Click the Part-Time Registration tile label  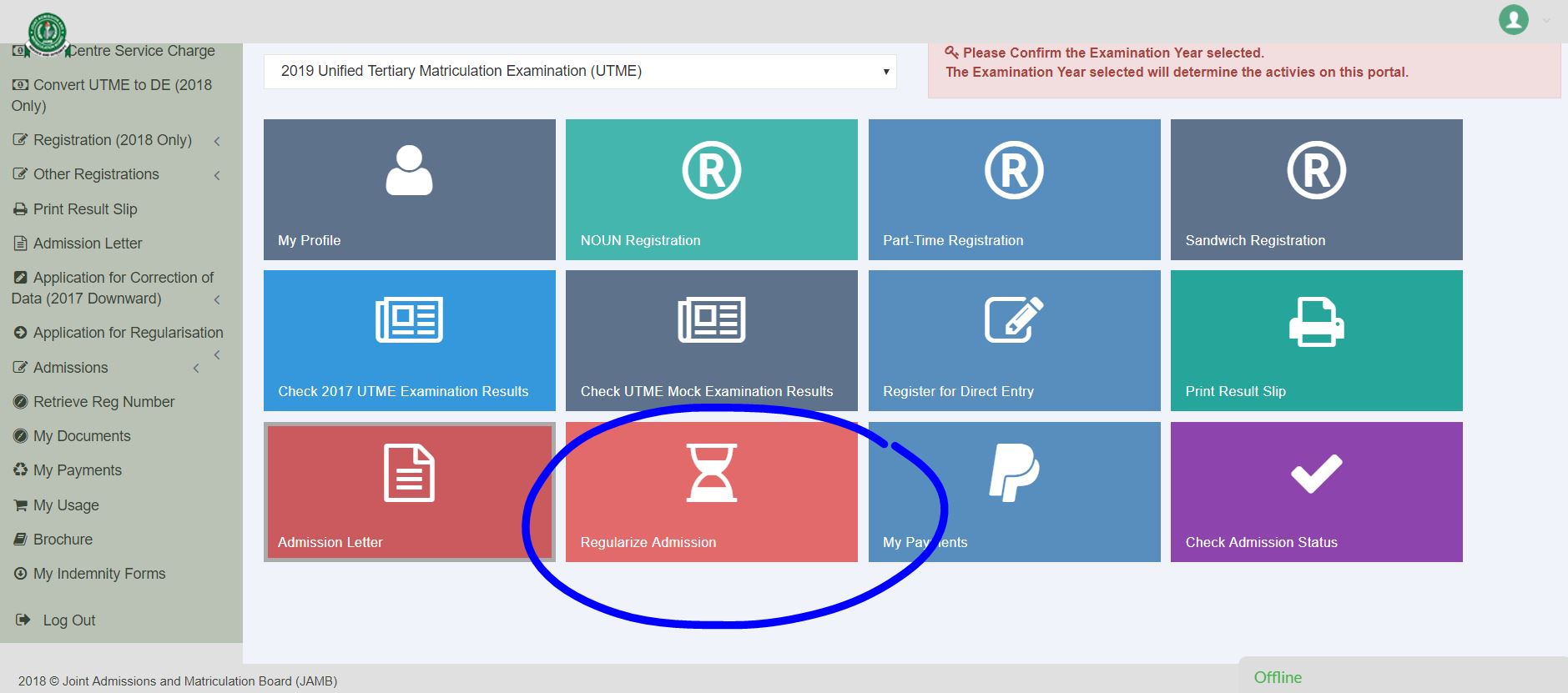(953, 240)
